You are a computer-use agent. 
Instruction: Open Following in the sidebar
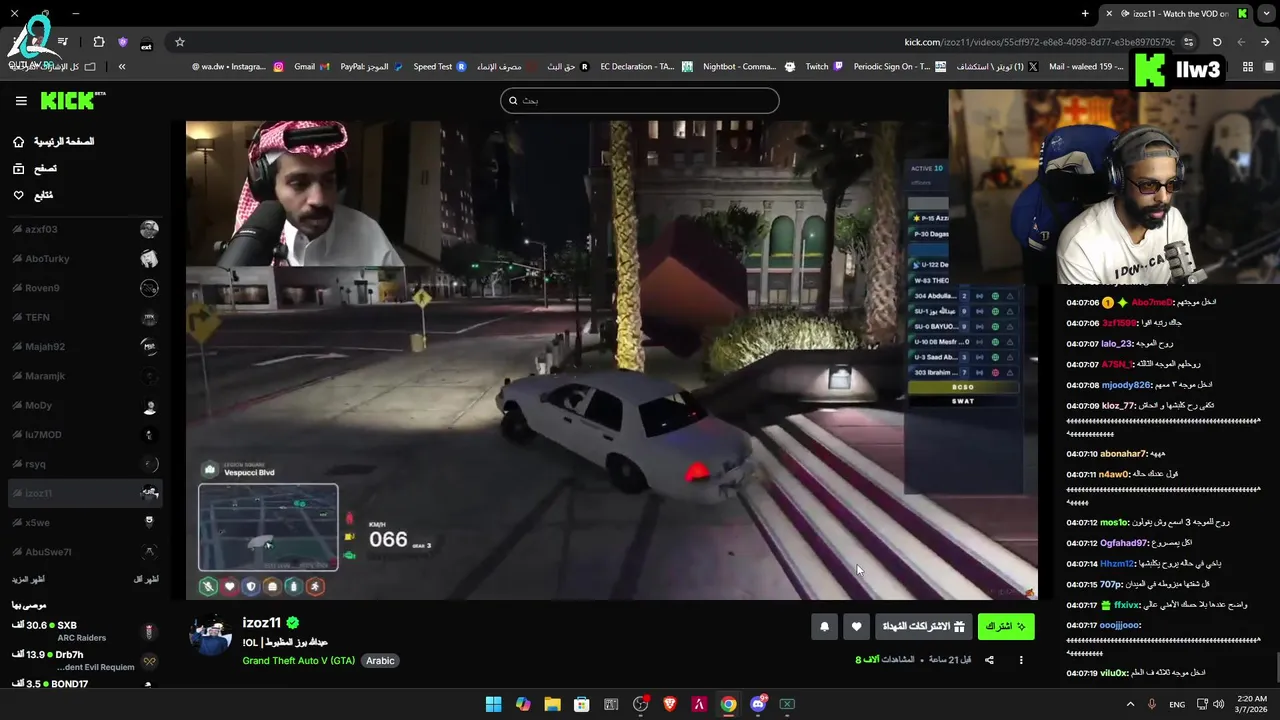(x=33, y=195)
